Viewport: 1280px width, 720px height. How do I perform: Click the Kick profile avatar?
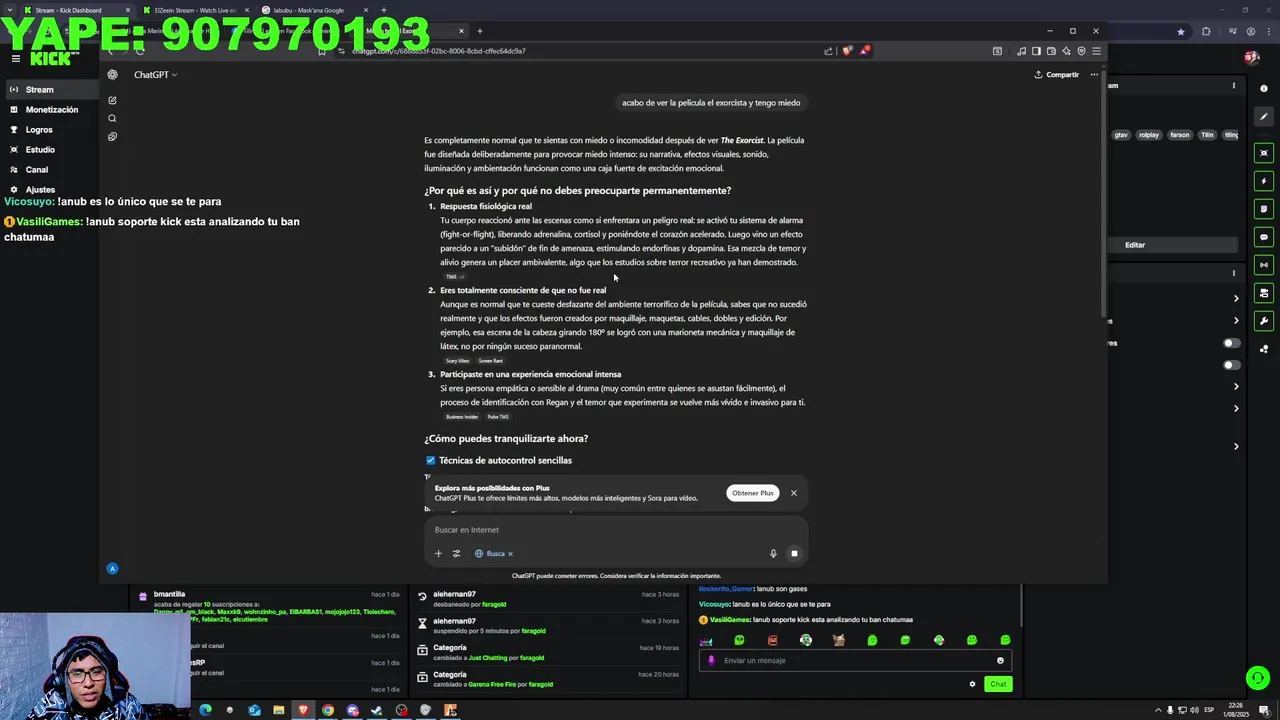click(x=1251, y=58)
